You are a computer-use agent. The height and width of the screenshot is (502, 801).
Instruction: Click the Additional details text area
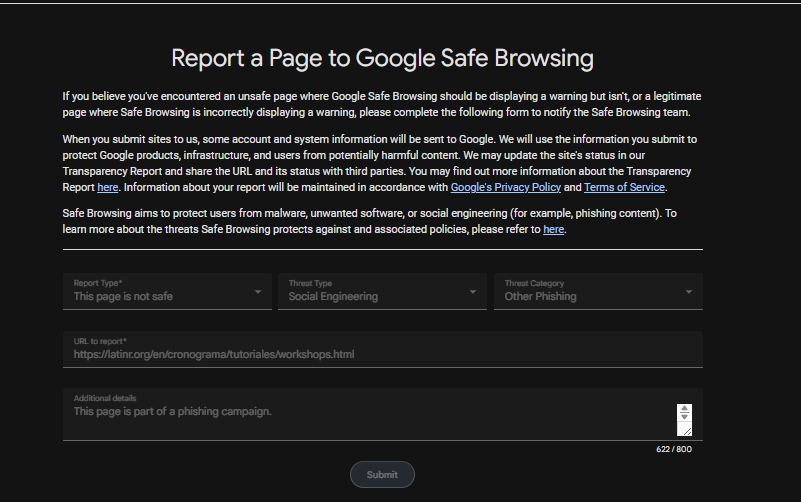click(x=383, y=414)
